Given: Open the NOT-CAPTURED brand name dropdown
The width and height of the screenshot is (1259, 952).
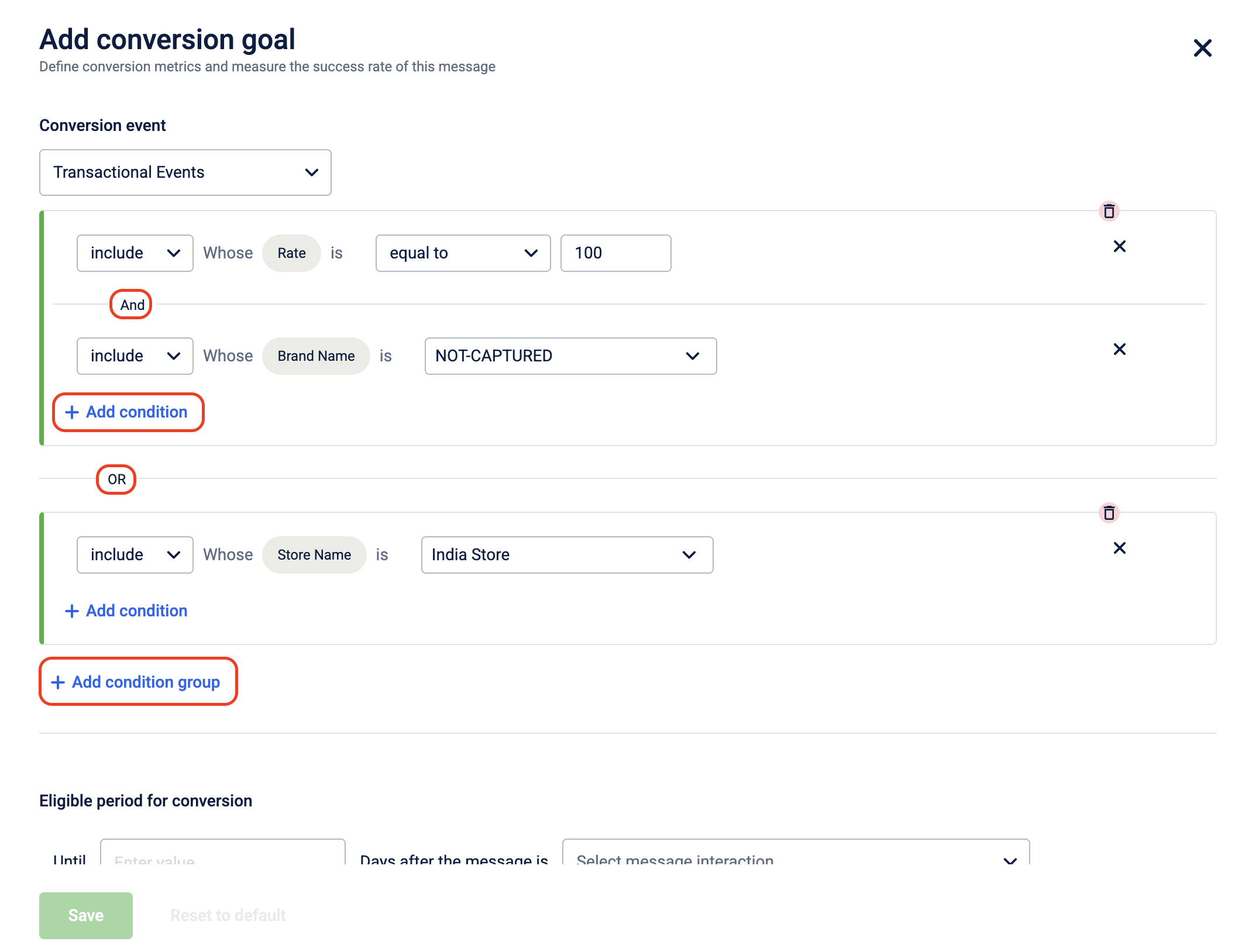Looking at the screenshot, I should point(570,356).
